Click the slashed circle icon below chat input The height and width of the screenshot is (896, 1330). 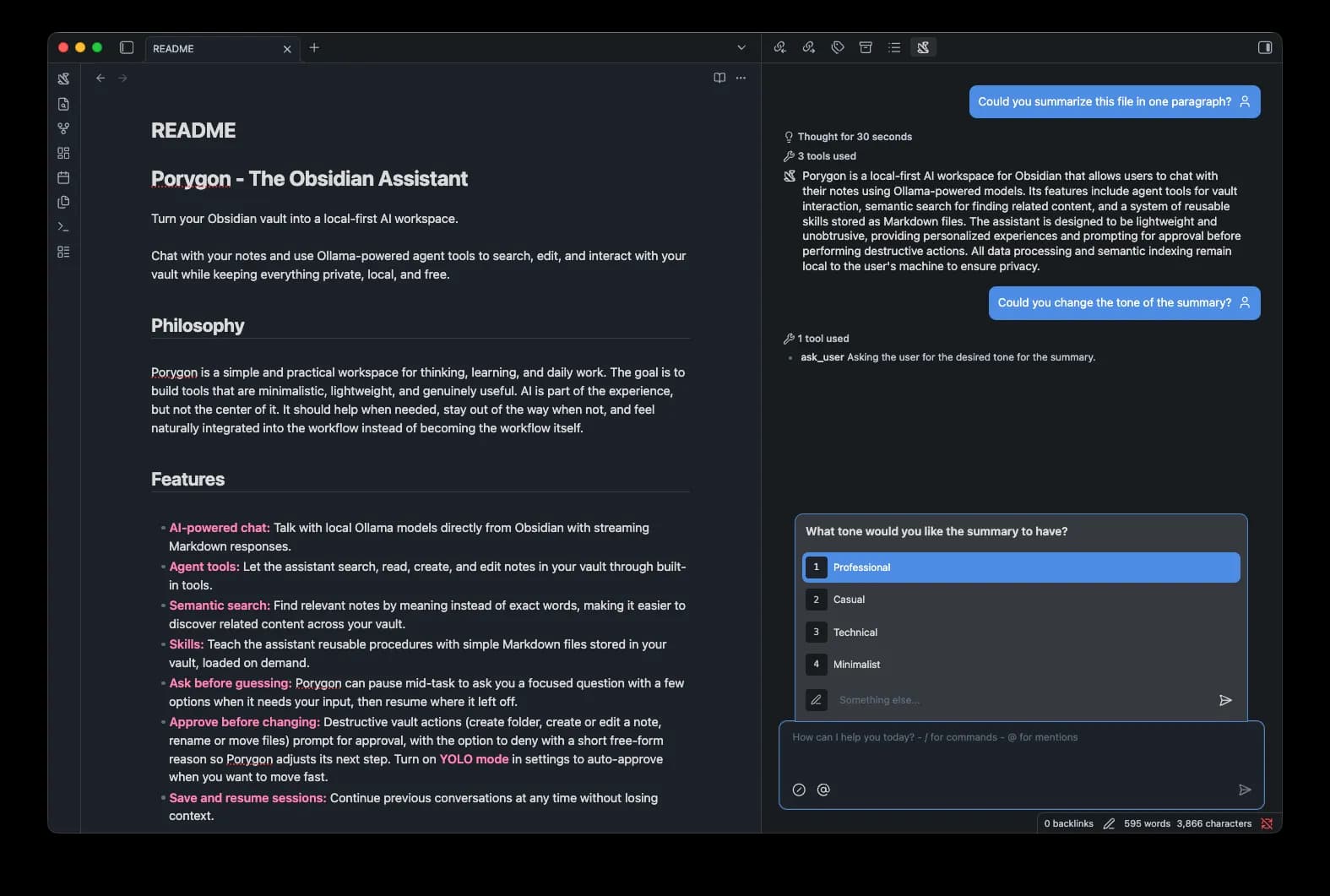click(799, 790)
